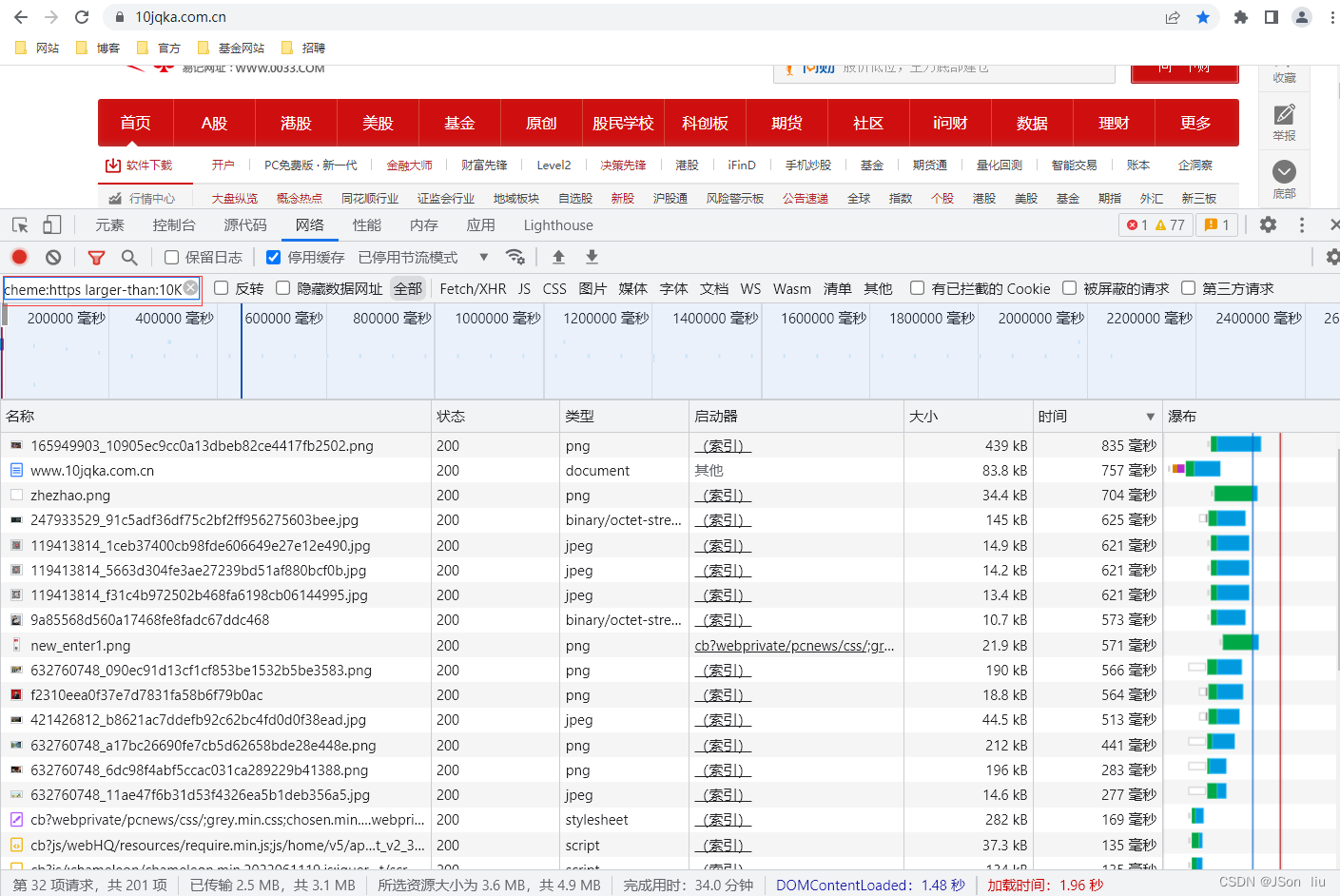Open the 源代码 Sources tab
The image size is (1340, 896).
[245, 225]
